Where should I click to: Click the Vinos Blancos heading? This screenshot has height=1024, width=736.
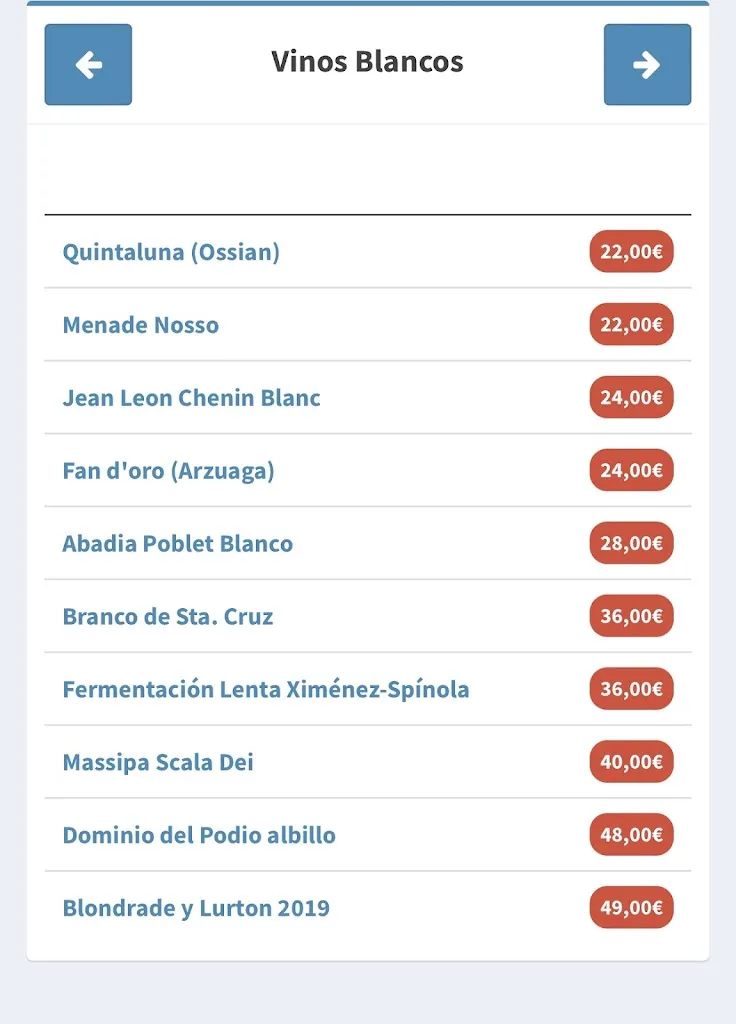[x=367, y=62]
